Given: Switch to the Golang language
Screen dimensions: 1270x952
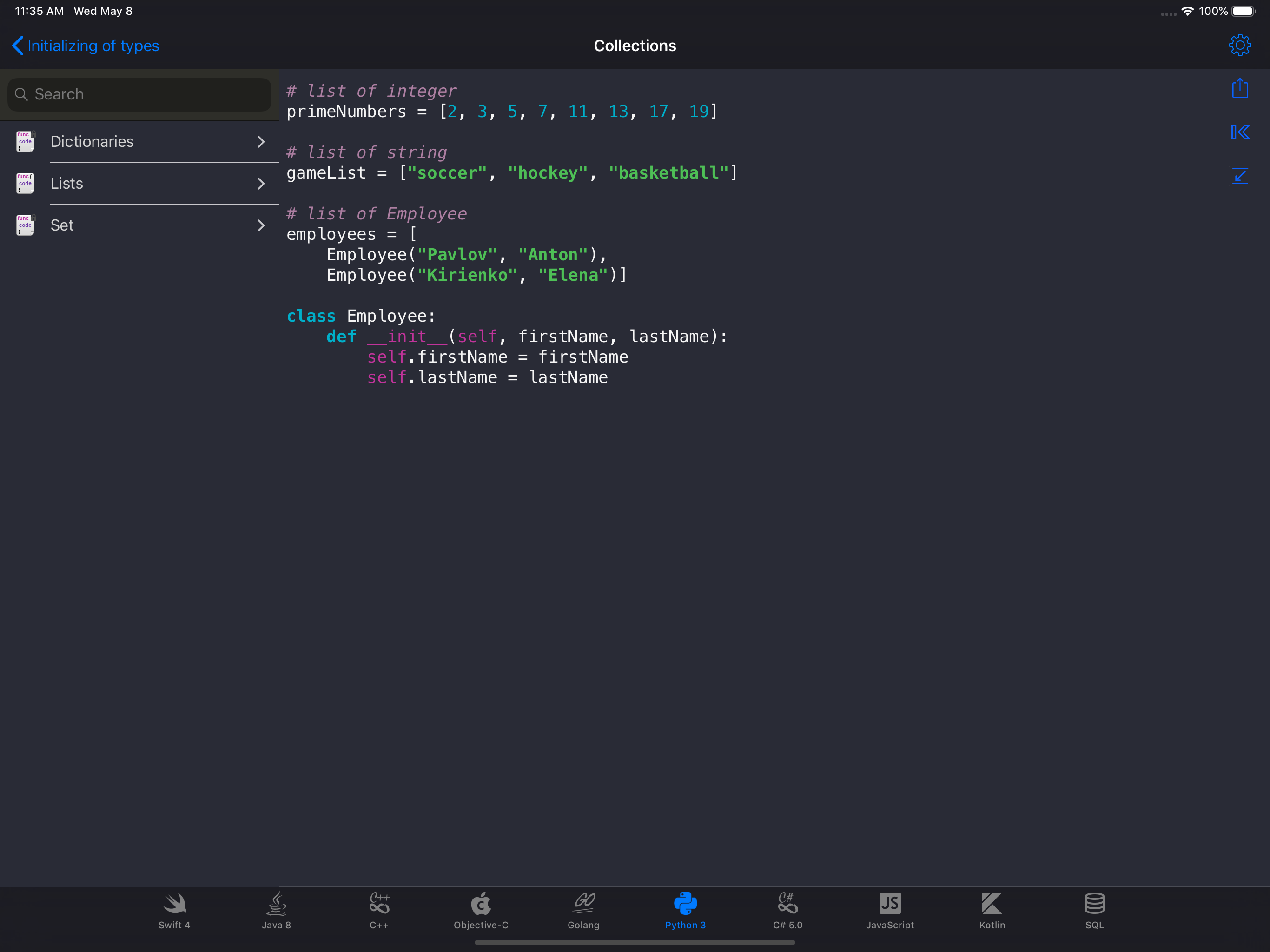Looking at the screenshot, I should [x=583, y=910].
